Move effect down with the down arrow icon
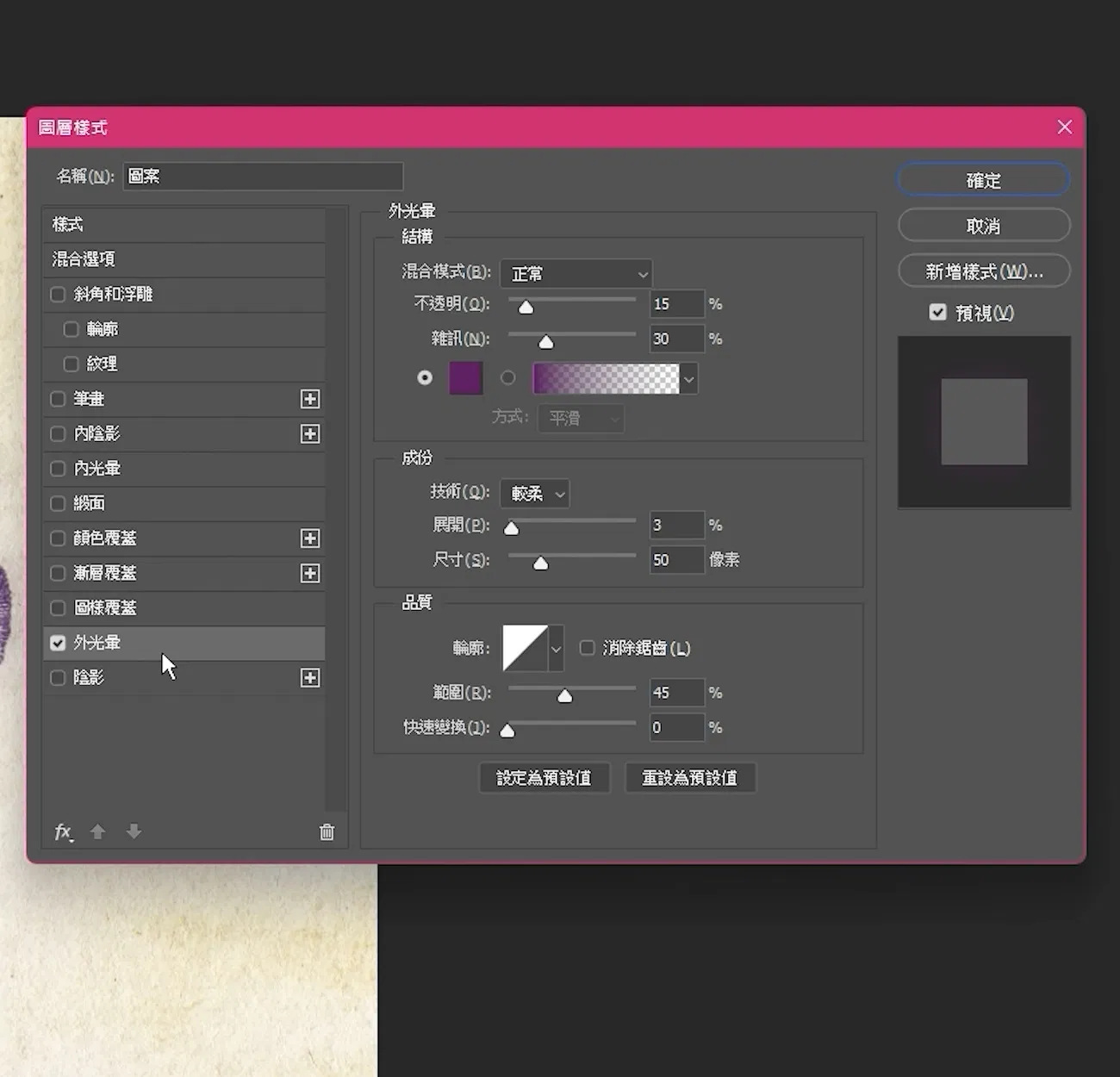Screen dimensions: 1120x1077 coord(134,831)
